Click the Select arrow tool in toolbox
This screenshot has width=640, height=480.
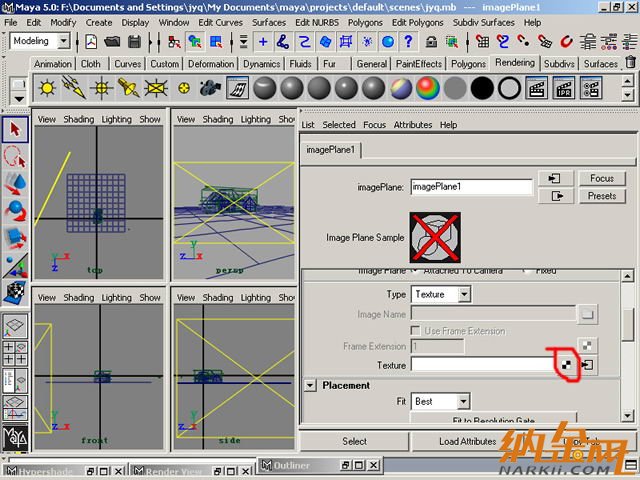click(14, 129)
